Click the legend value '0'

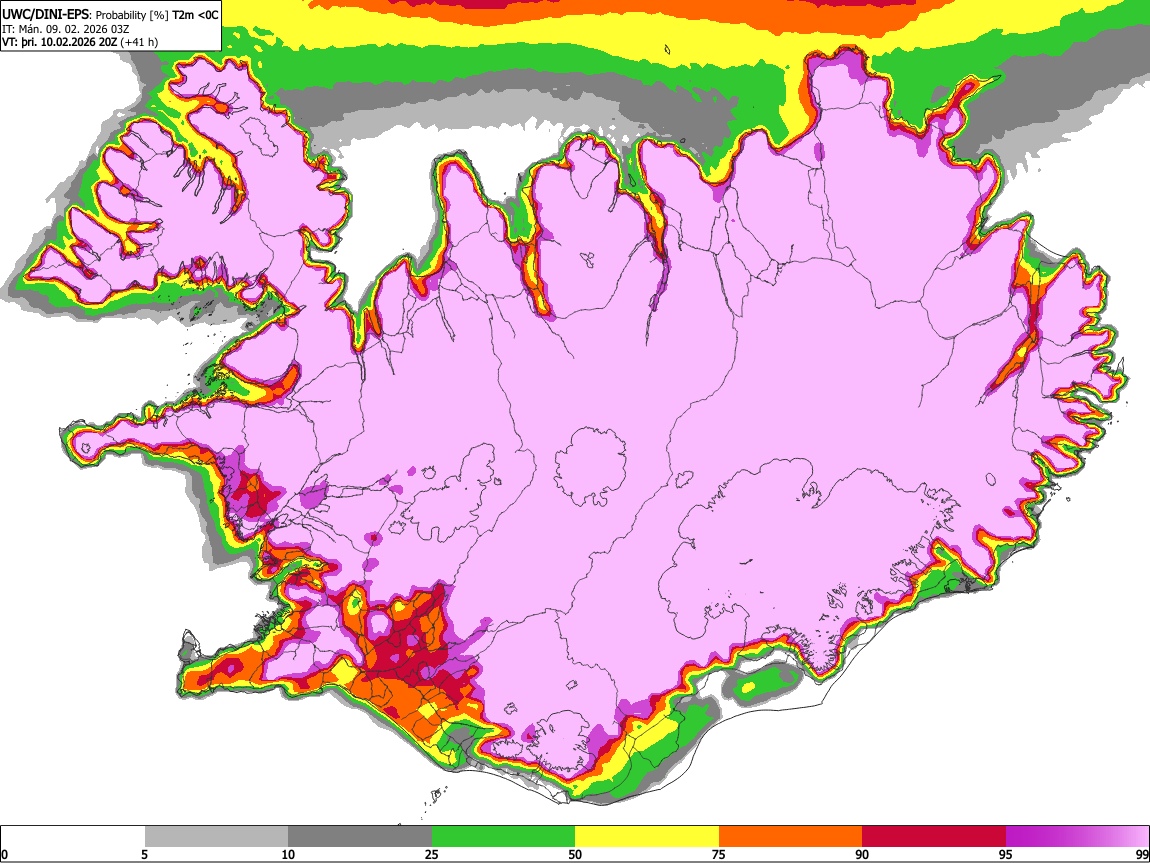coord(4,854)
